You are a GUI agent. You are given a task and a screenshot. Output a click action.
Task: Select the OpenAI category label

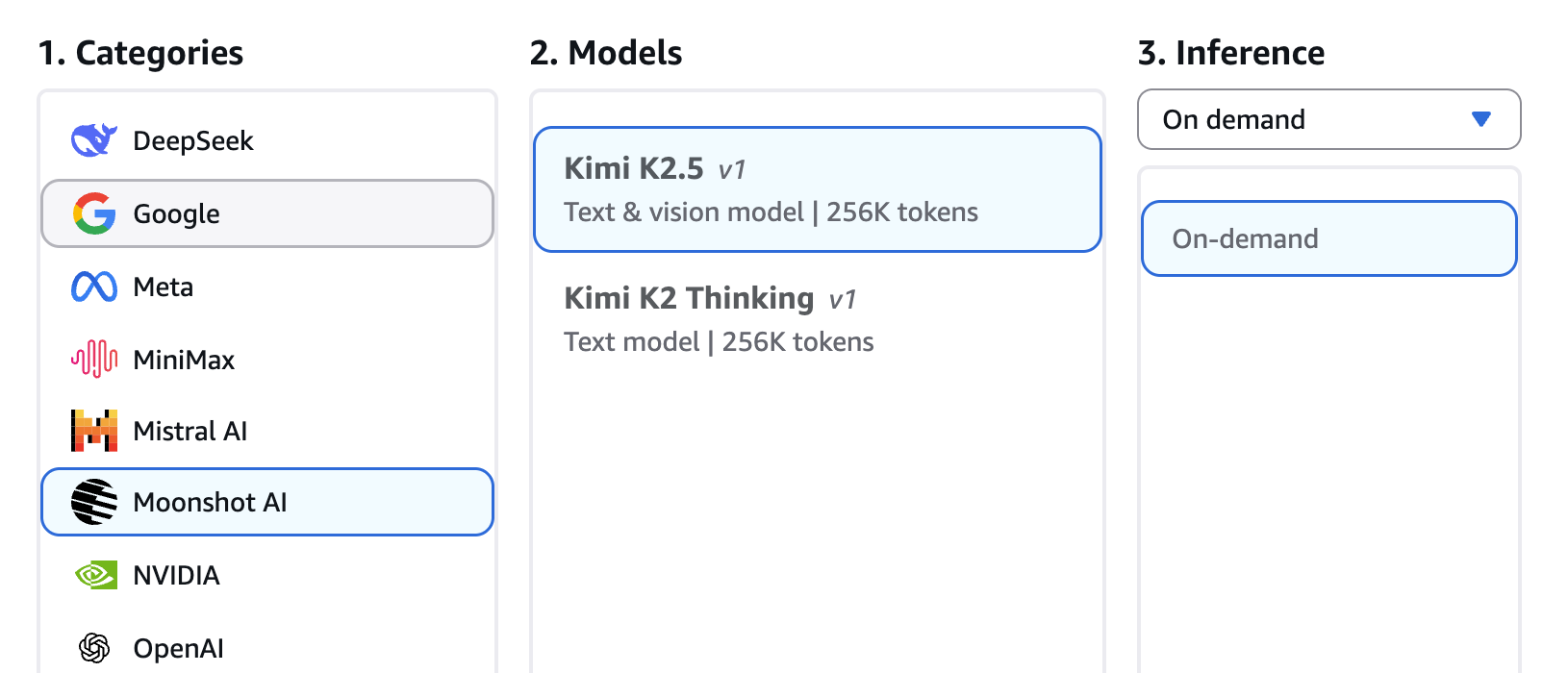(178, 649)
